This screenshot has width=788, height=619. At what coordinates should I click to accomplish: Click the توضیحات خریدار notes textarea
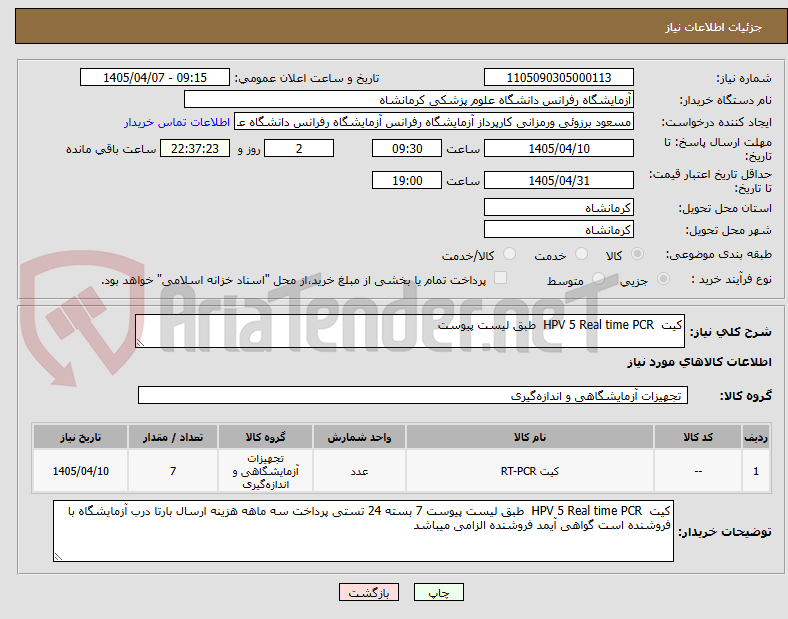click(363, 531)
